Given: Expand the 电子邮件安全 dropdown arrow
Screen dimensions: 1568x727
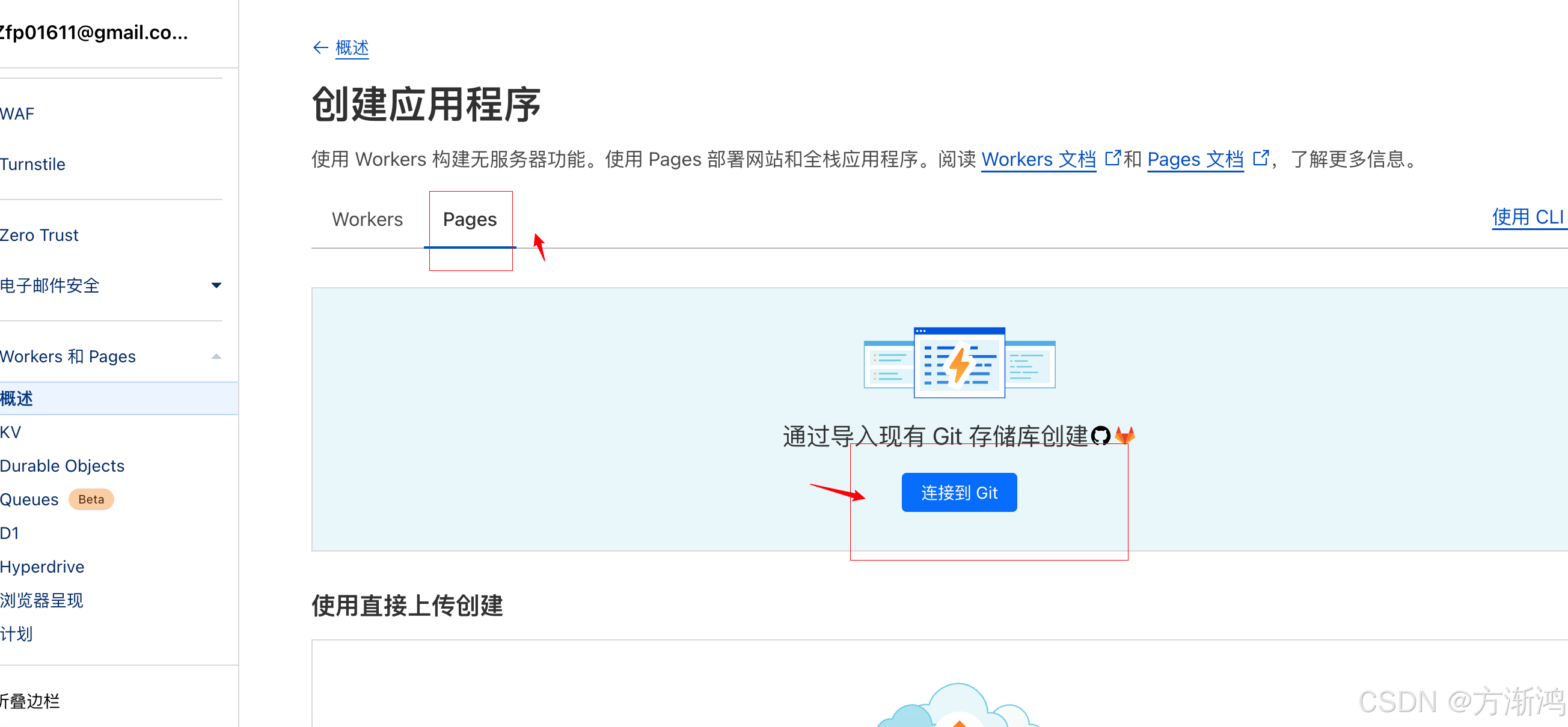Looking at the screenshot, I should (216, 285).
